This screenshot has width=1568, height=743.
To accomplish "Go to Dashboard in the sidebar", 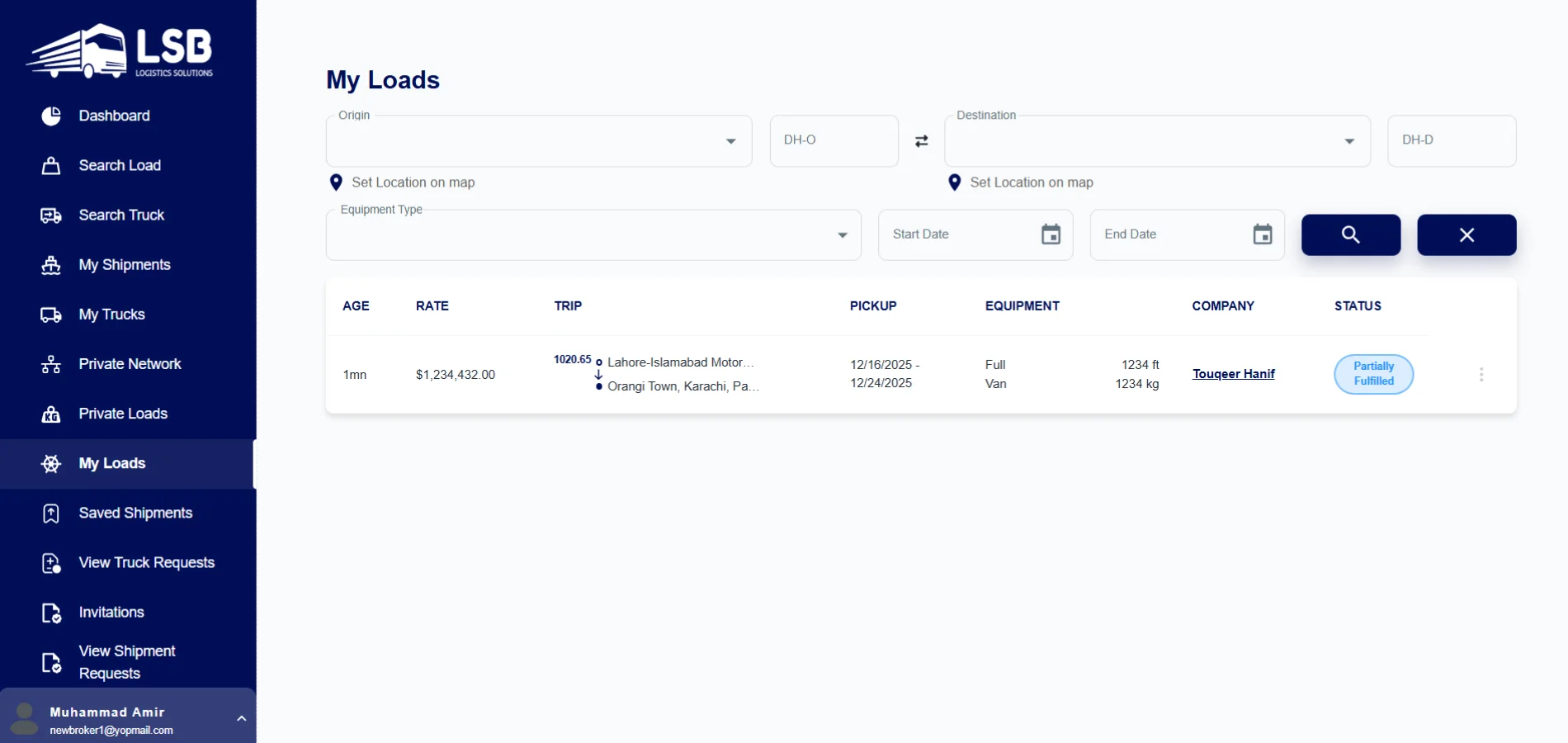I will click(x=114, y=116).
